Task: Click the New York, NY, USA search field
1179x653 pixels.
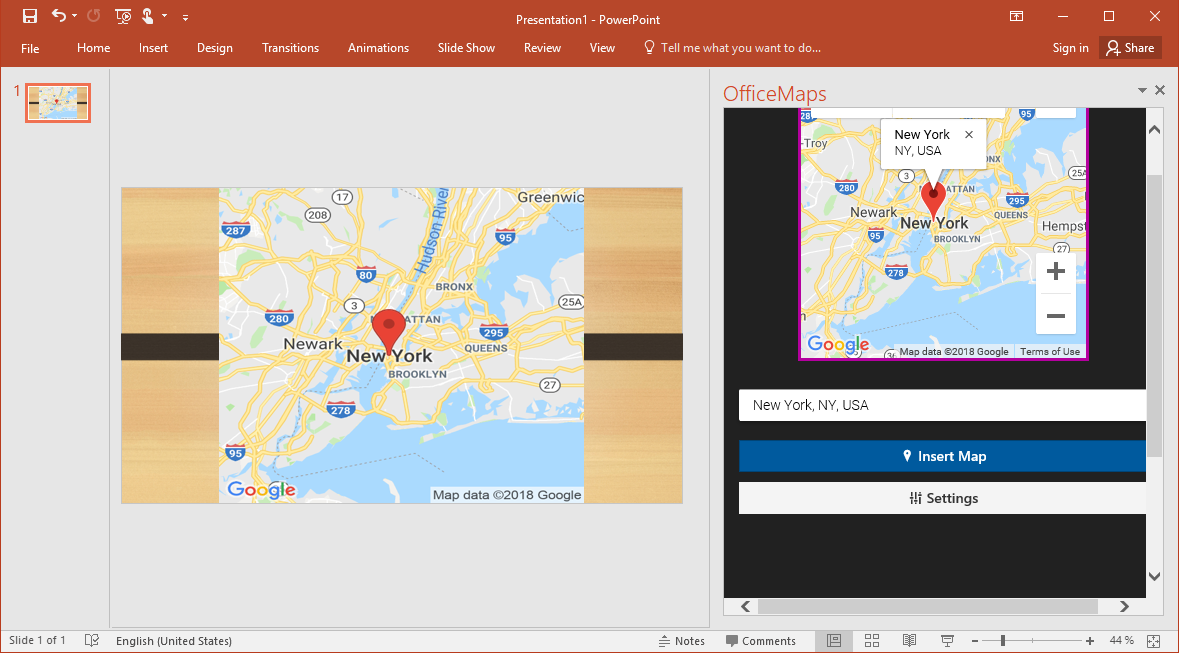Action: (941, 405)
